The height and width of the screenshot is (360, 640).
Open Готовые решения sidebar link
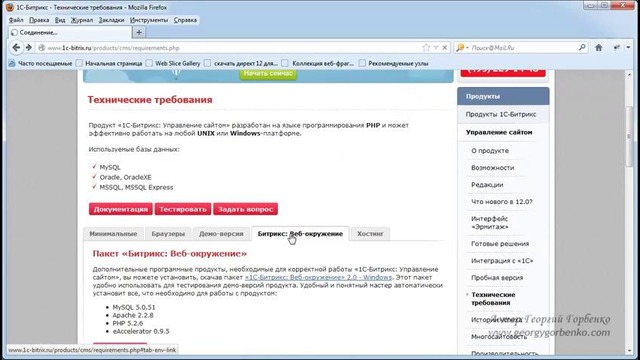tap(500, 244)
